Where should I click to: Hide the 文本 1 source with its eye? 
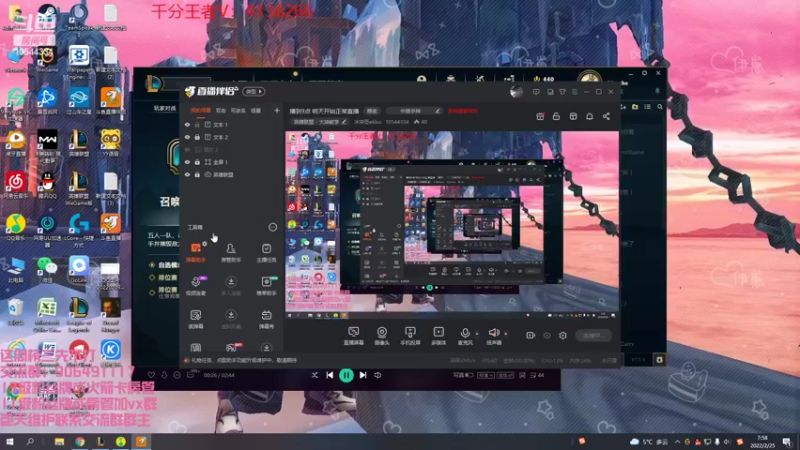pyautogui.click(x=187, y=124)
